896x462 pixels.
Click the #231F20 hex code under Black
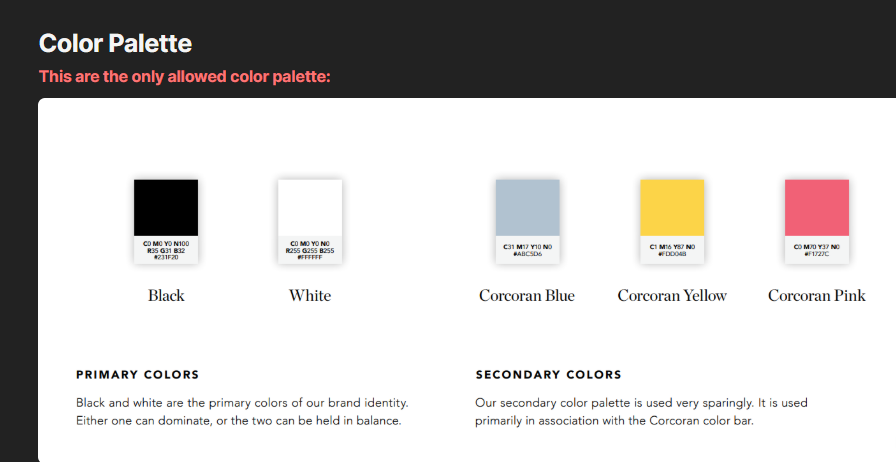[166, 257]
